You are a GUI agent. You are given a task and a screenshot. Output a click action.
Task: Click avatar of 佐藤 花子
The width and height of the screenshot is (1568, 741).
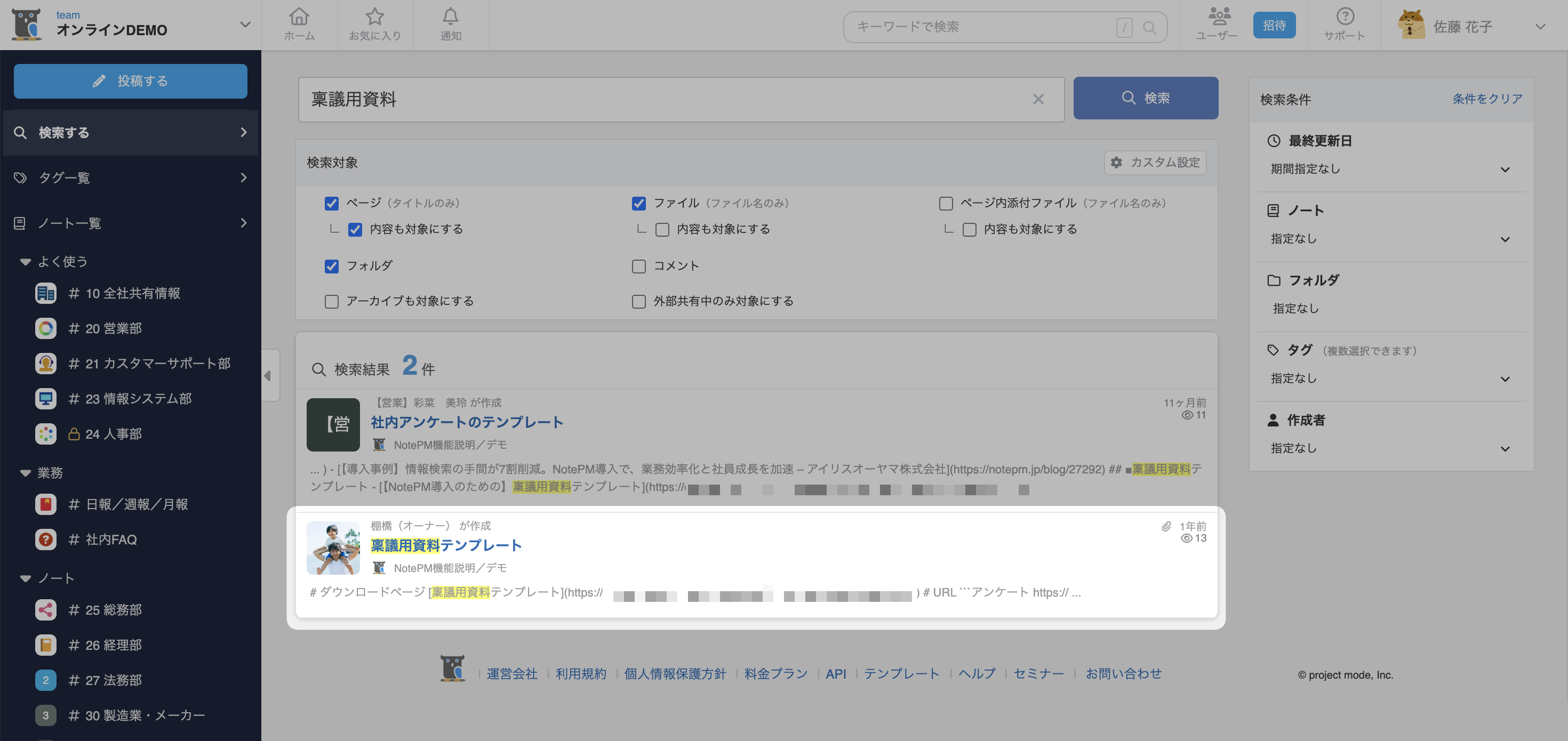tap(1412, 26)
